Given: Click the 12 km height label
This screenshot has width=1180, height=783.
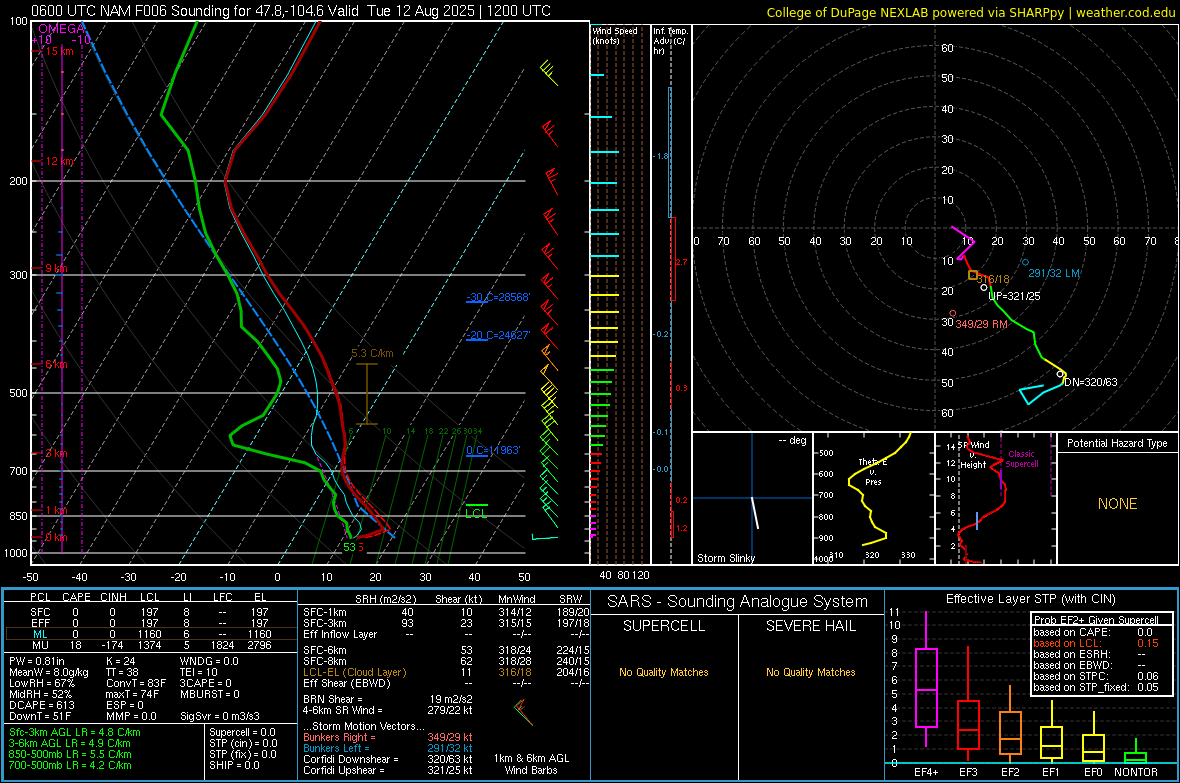Looking at the screenshot, I should [x=60, y=161].
